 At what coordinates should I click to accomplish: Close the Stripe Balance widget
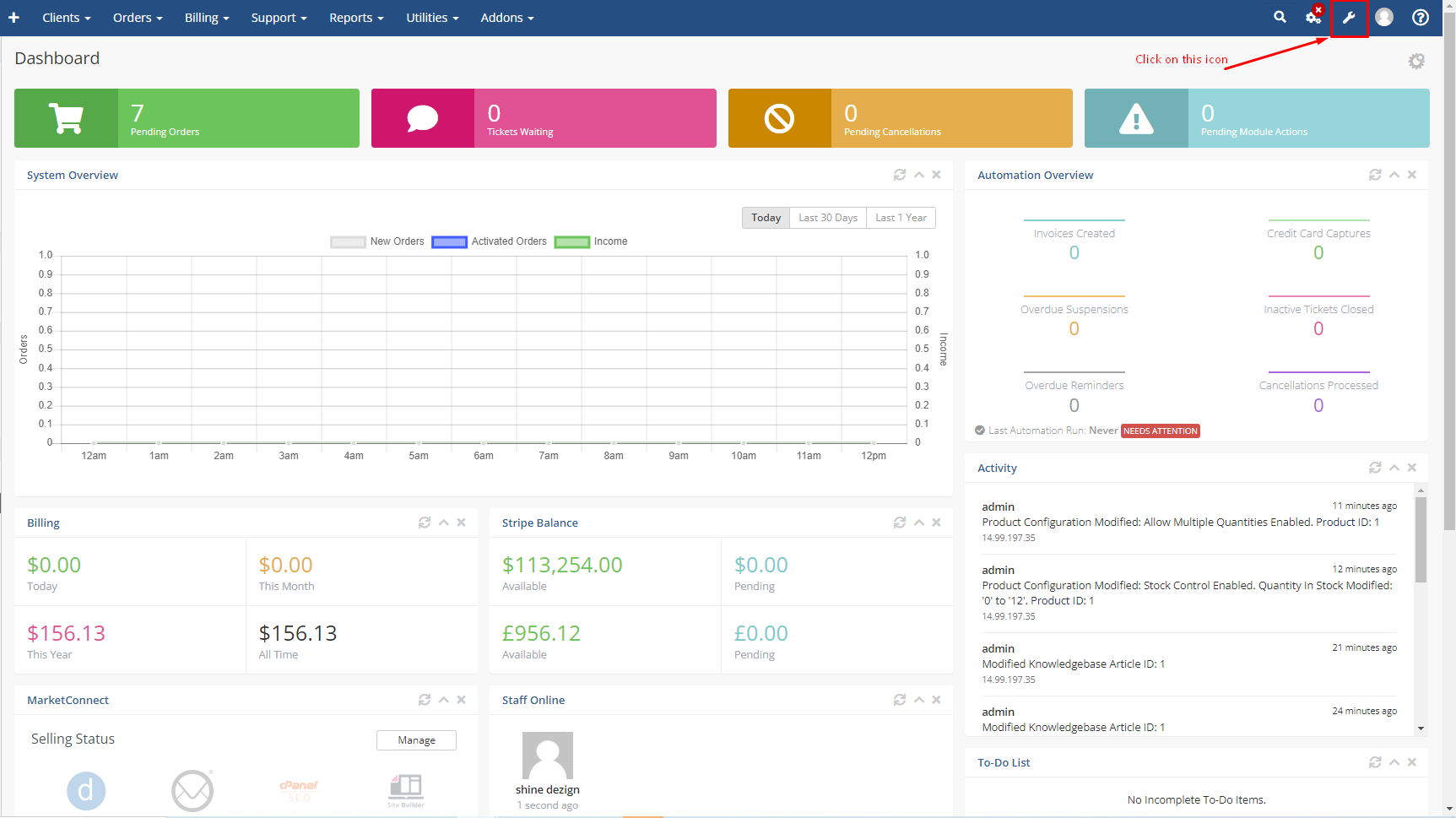936,523
